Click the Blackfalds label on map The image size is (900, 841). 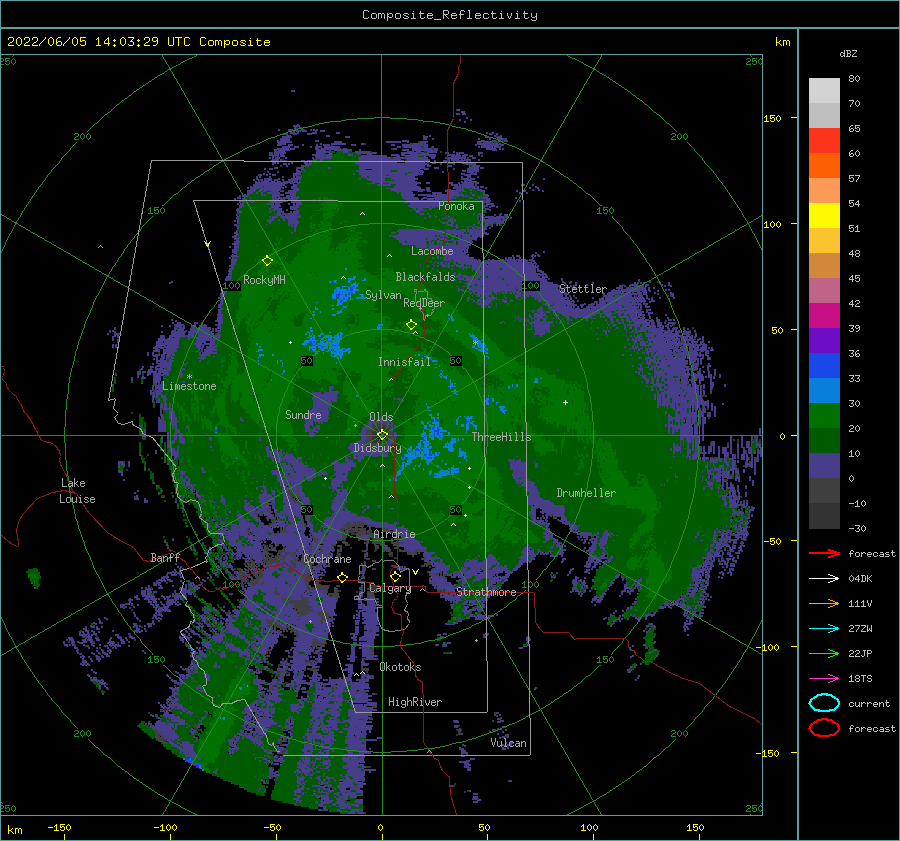(425, 277)
